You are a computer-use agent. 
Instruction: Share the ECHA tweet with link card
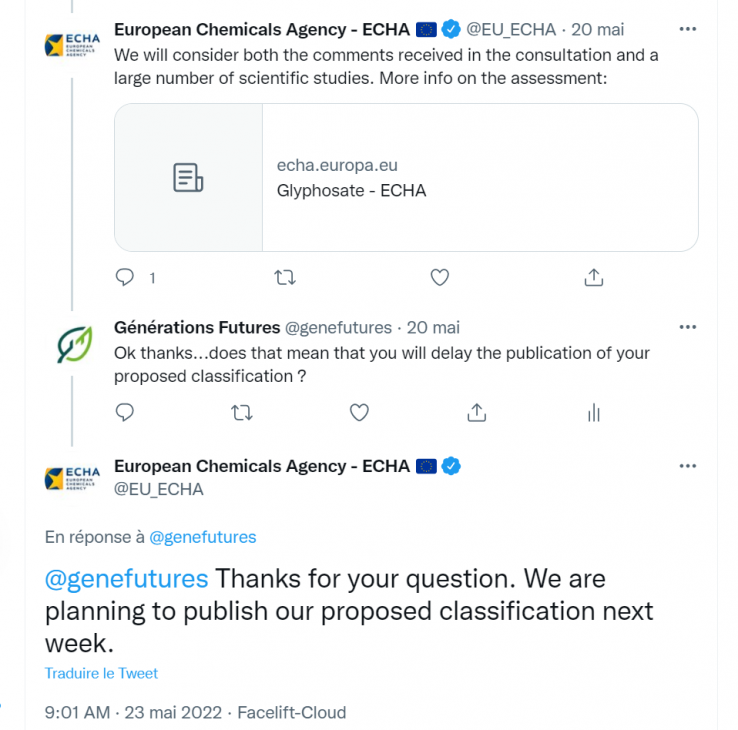(x=594, y=277)
